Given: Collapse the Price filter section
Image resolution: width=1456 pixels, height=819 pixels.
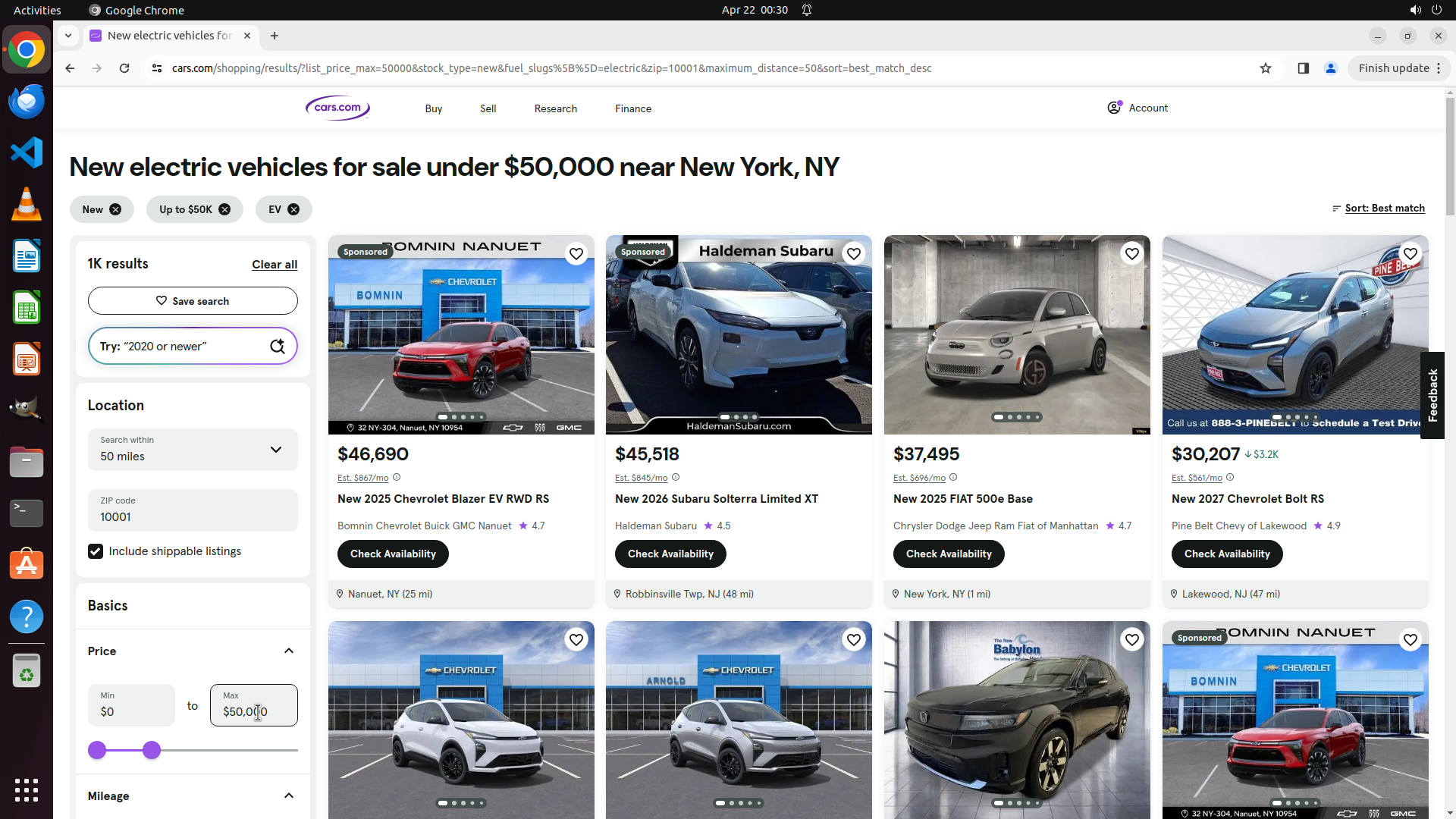Looking at the screenshot, I should tap(289, 651).
